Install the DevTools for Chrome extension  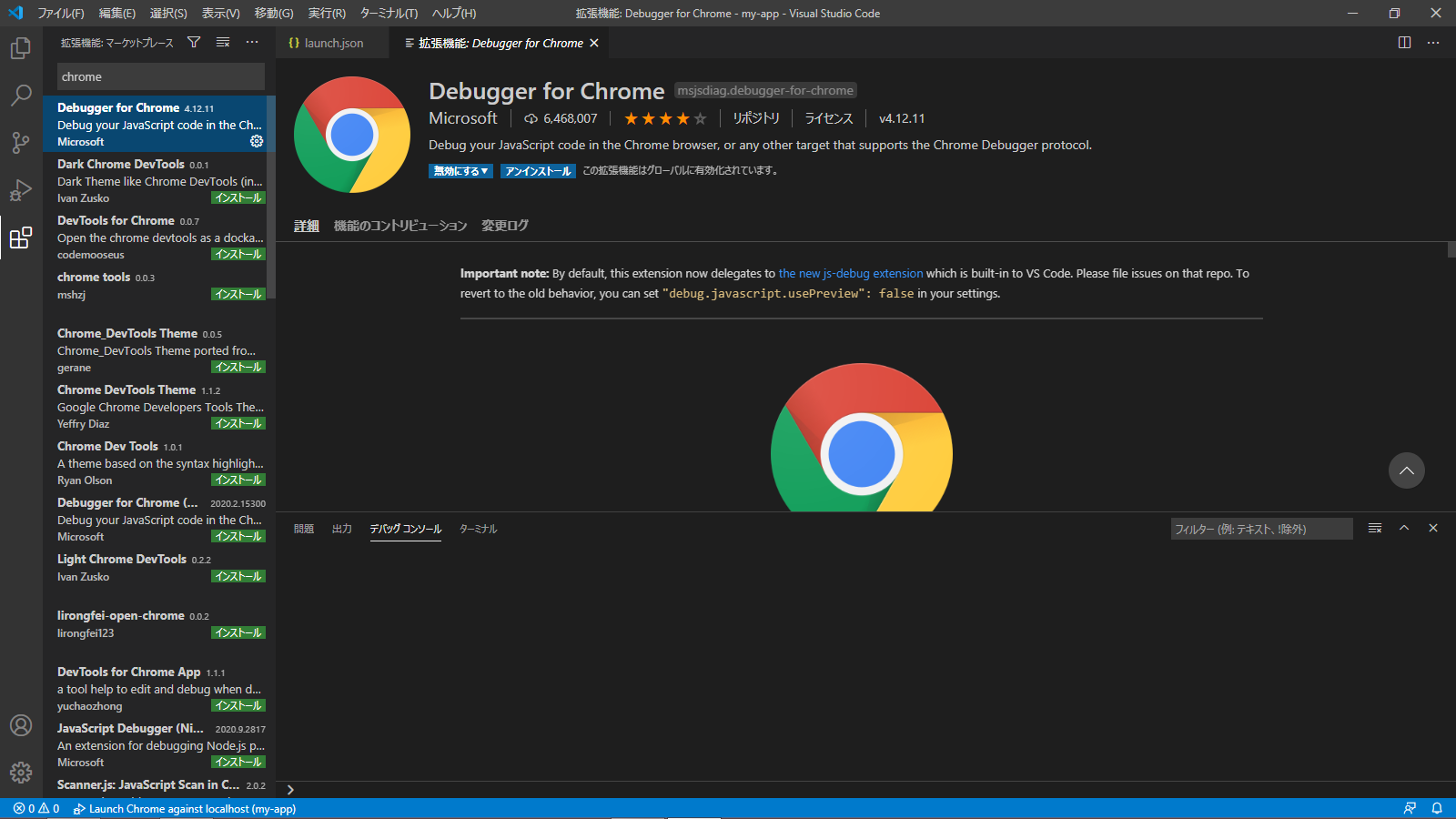pos(238,254)
